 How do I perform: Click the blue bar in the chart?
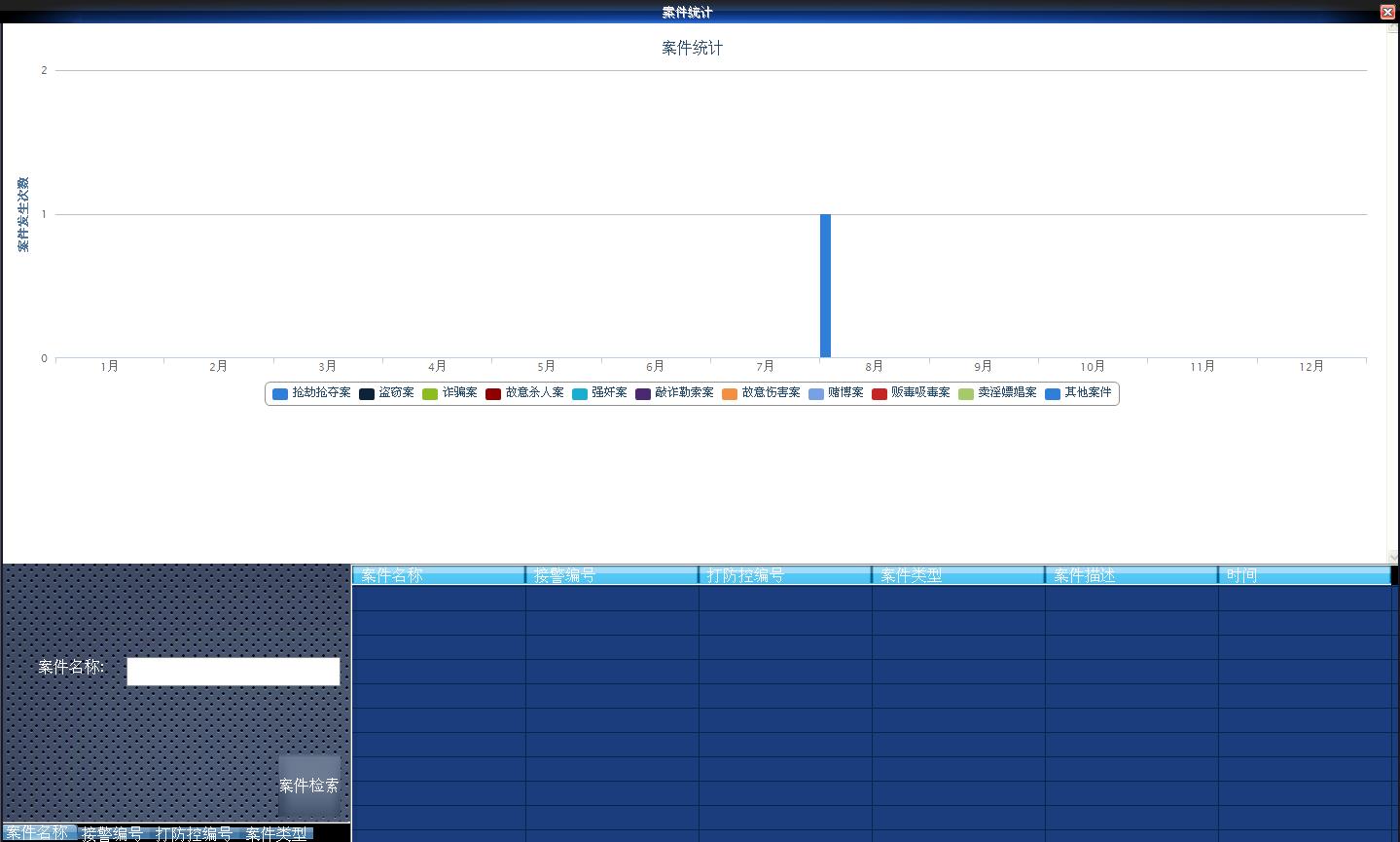pyautogui.click(x=825, y=286)
